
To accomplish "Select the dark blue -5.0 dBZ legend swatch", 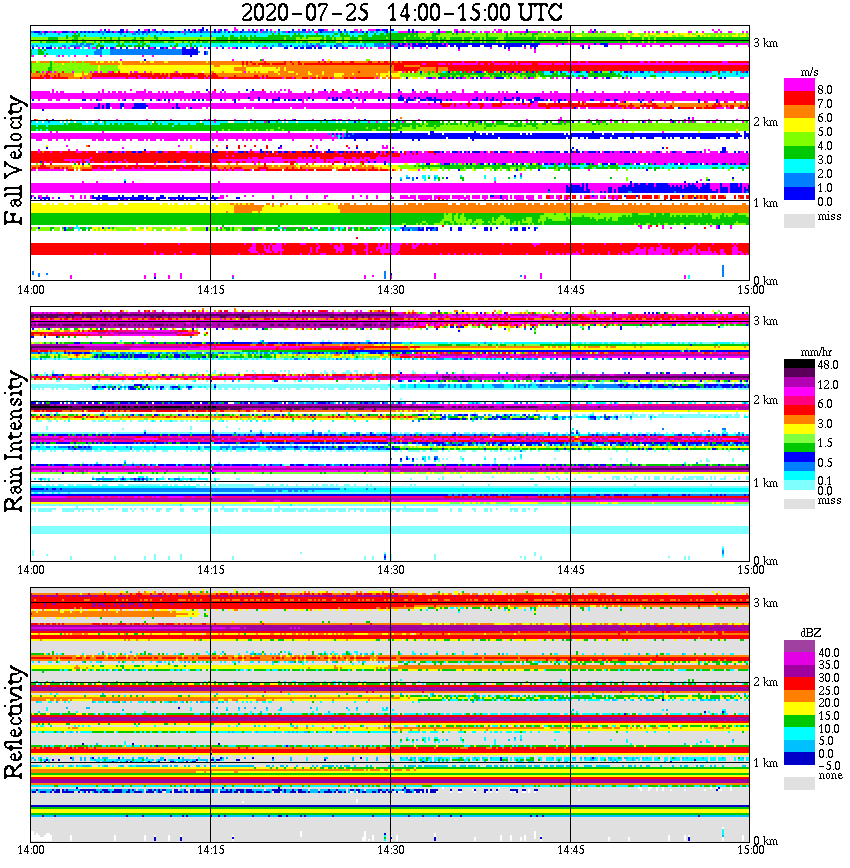I will (799, 758).
